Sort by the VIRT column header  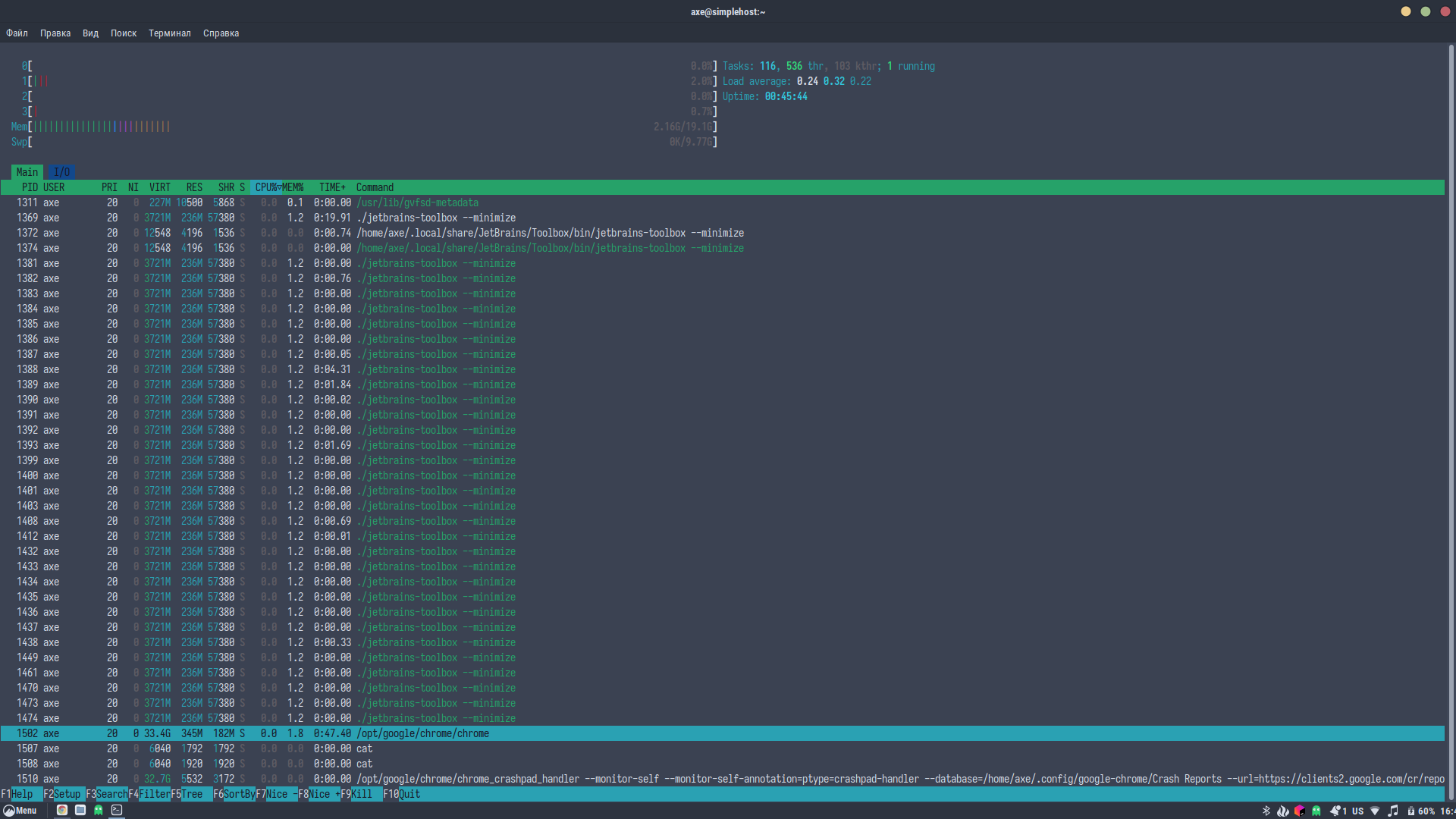click(x=159, y=187)
